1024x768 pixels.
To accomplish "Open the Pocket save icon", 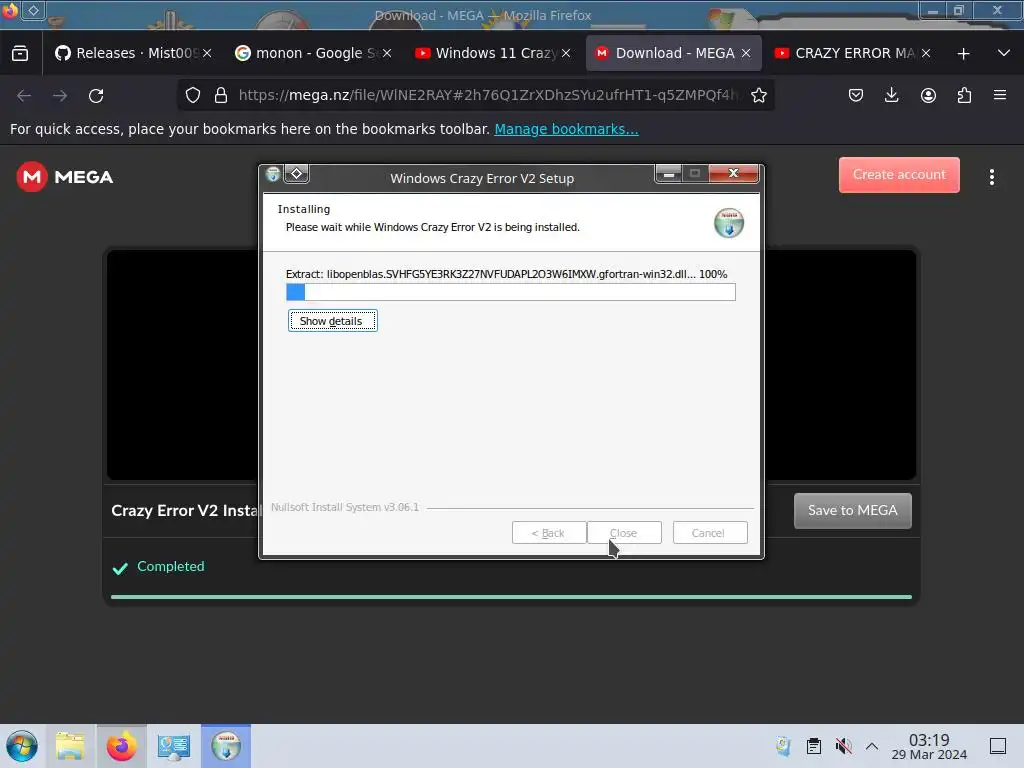I will (x=856, y=95).
